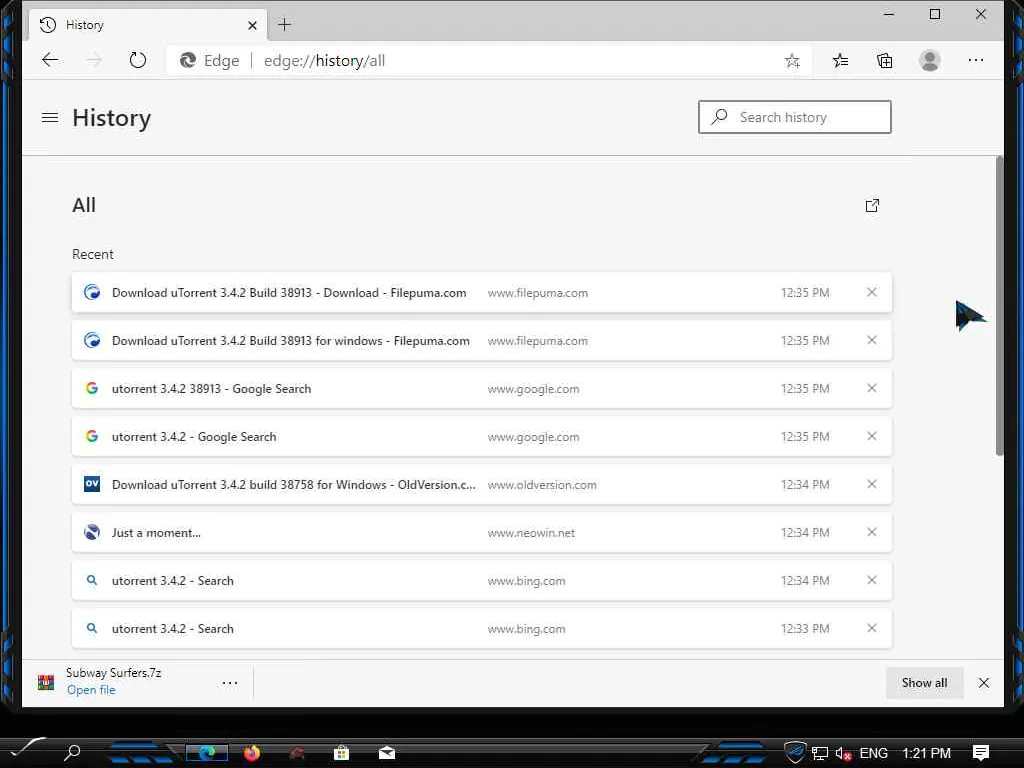This screenshot has width=1024, height=768.
Task: Click the ENG language indicator
Action: tap(874, 753)
